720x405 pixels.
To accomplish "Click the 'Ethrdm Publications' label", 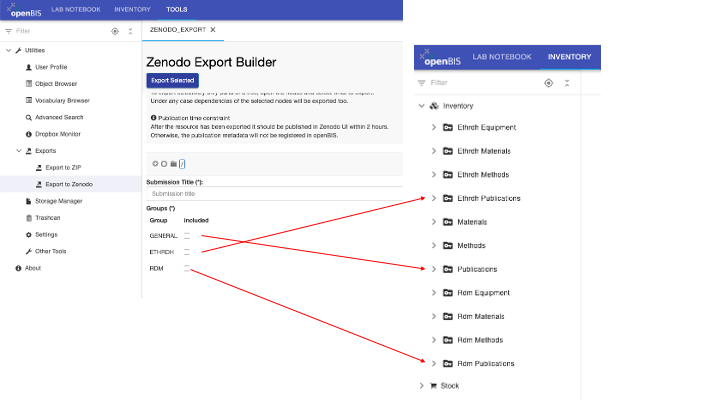I will [x=489, y=198].
